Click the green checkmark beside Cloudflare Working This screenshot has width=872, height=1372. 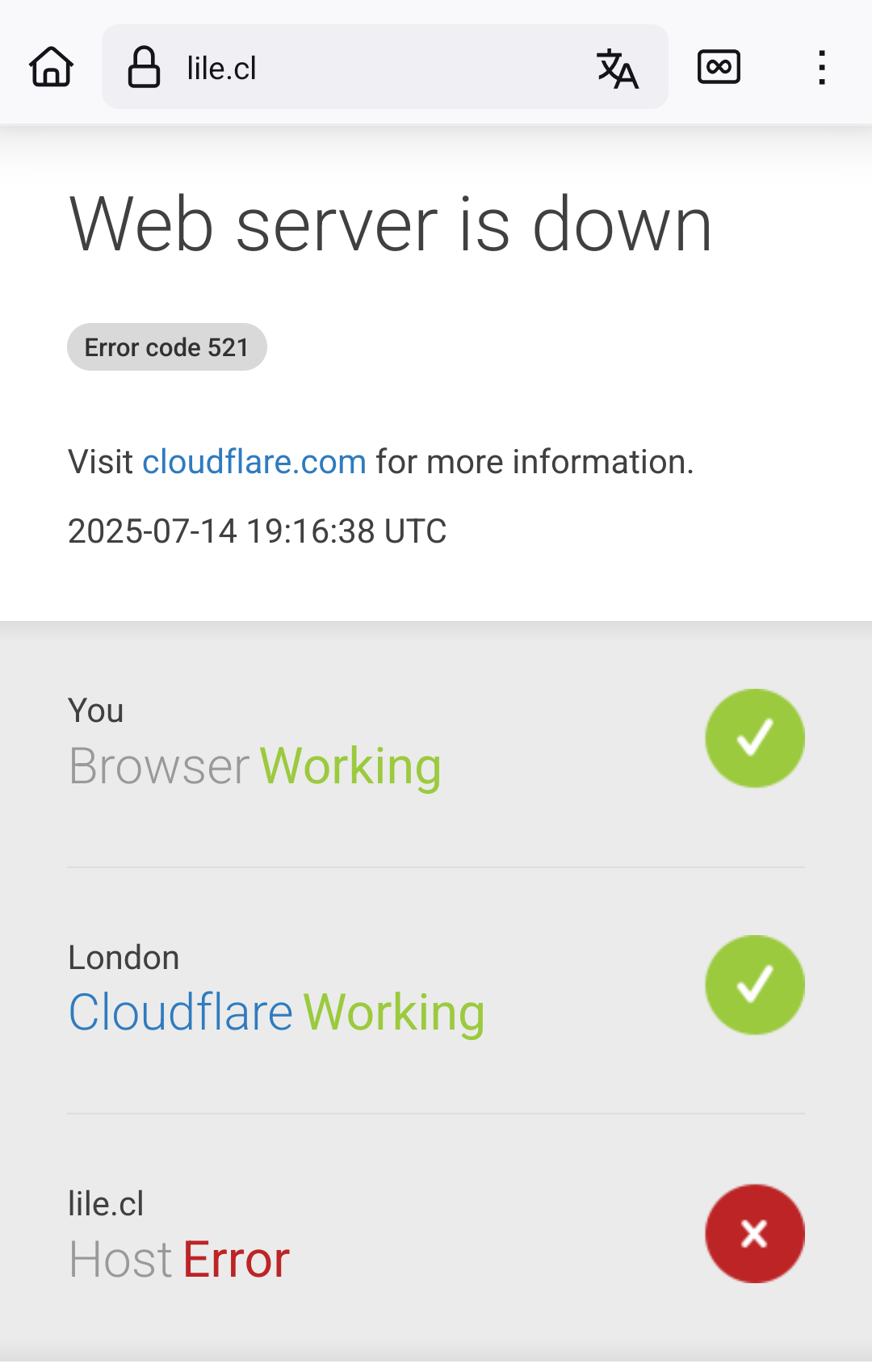(x=755, y=984)
